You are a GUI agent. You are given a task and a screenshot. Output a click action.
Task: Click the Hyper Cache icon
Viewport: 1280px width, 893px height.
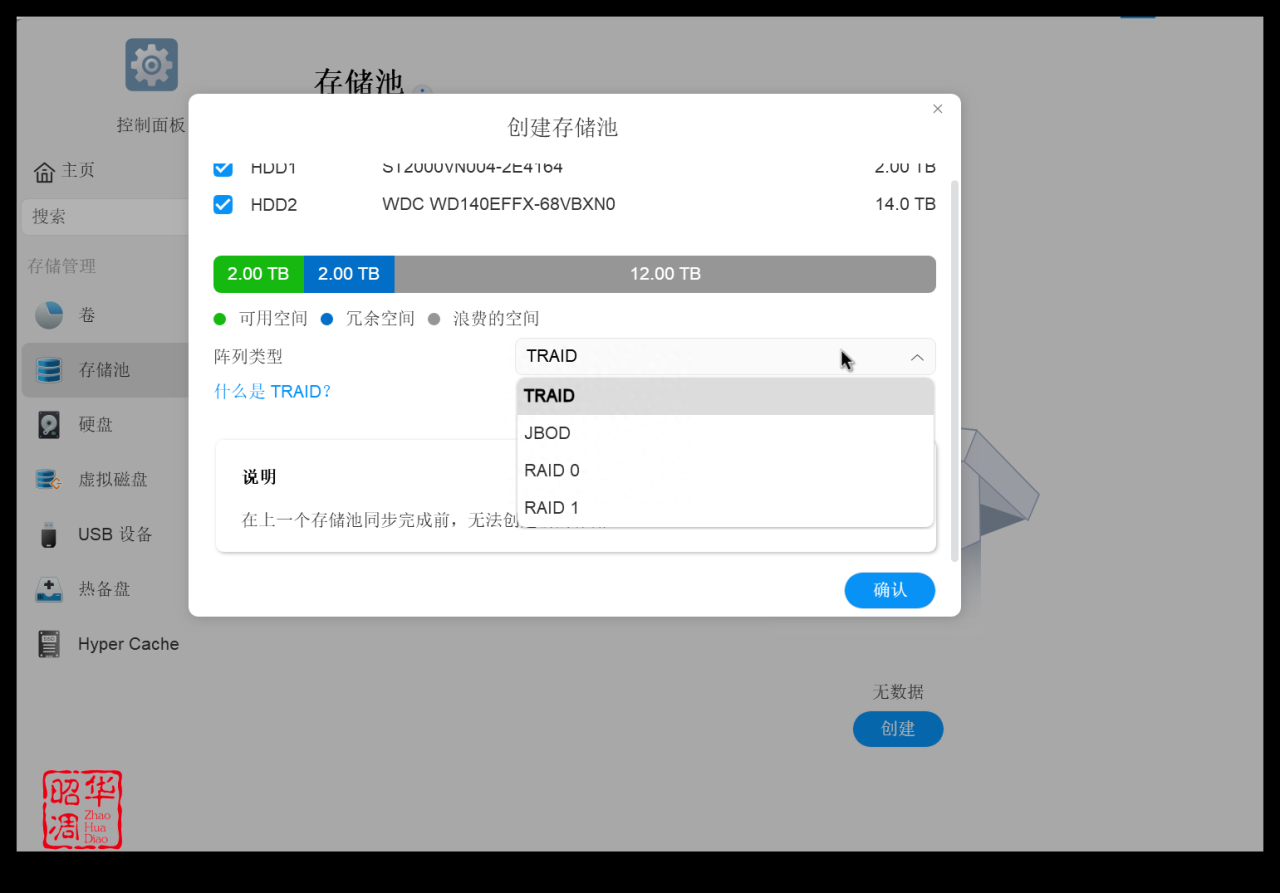click(x=46, y=643)
